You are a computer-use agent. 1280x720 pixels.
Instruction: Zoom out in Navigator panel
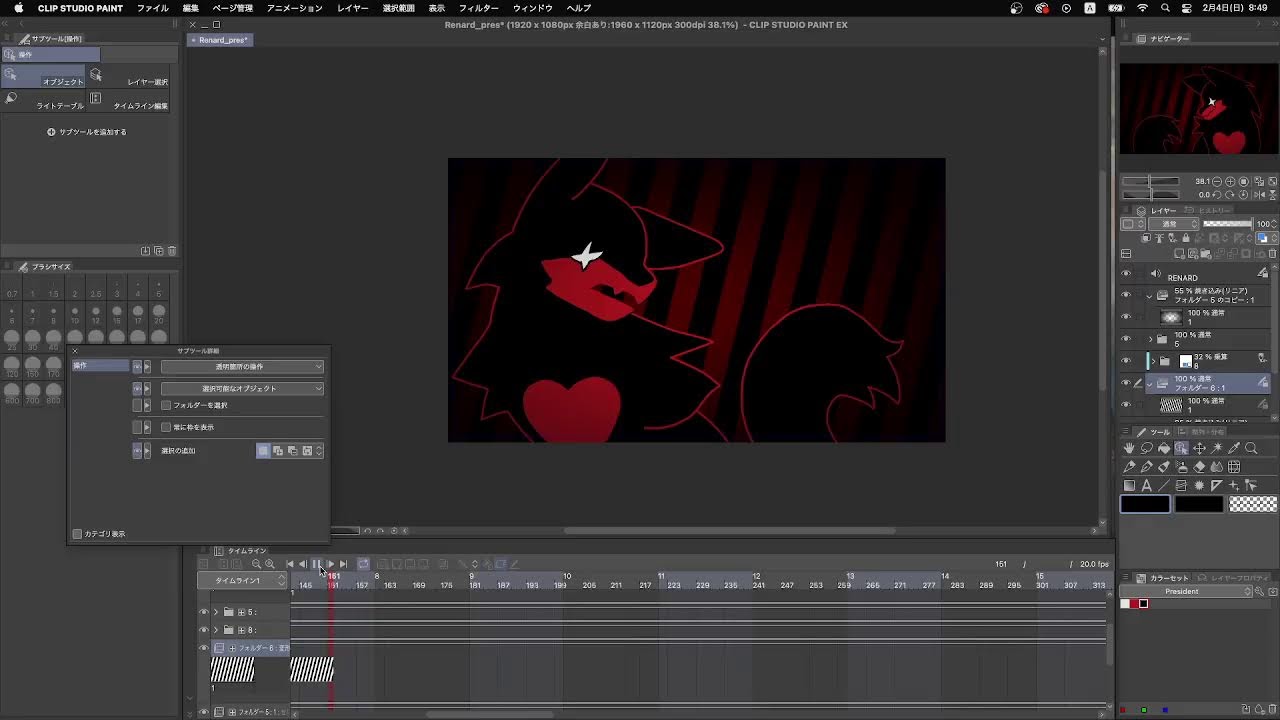click(x=1217, y=182)
